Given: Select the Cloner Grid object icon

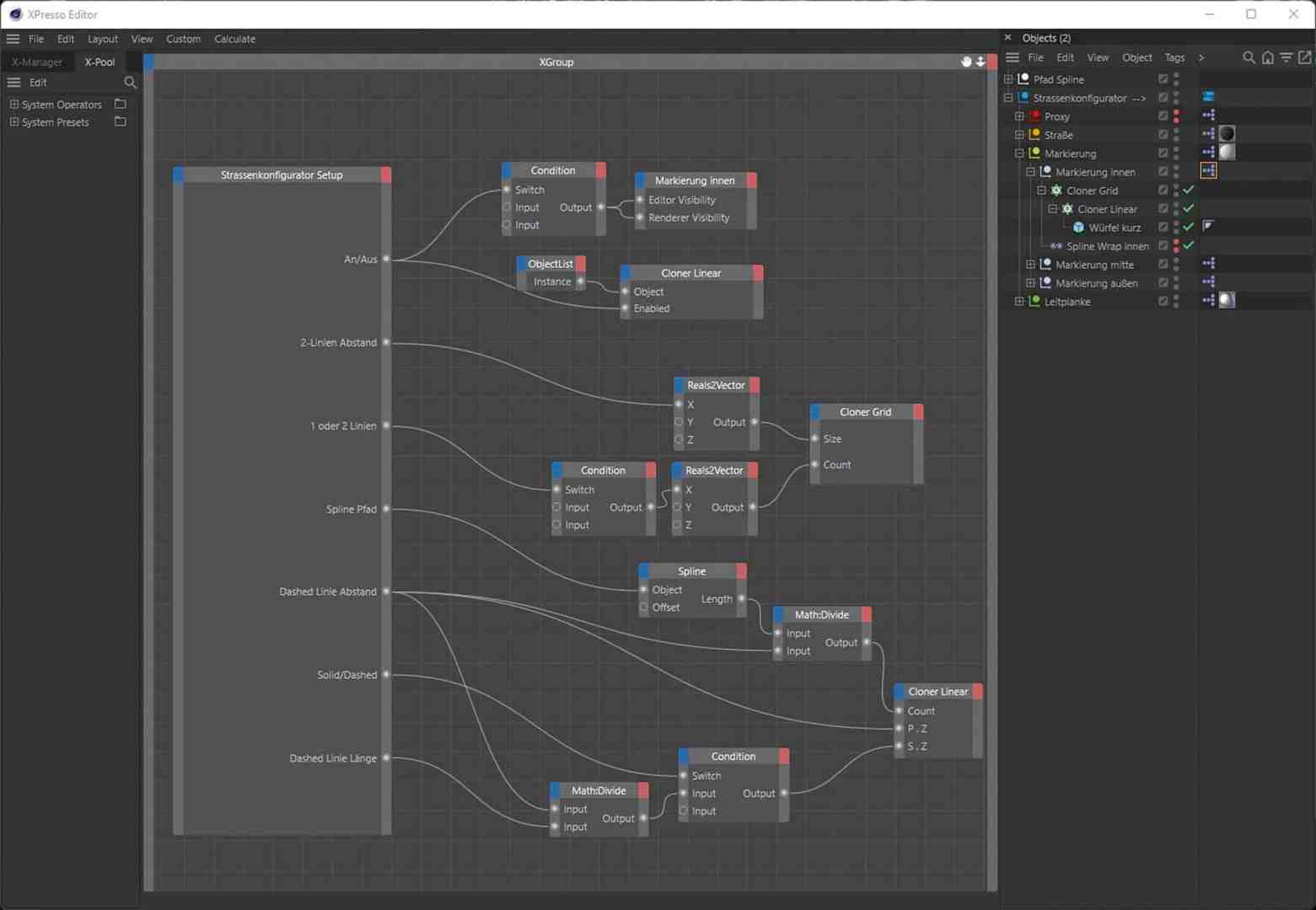Looking at the screenshot, I should 1056,190.
